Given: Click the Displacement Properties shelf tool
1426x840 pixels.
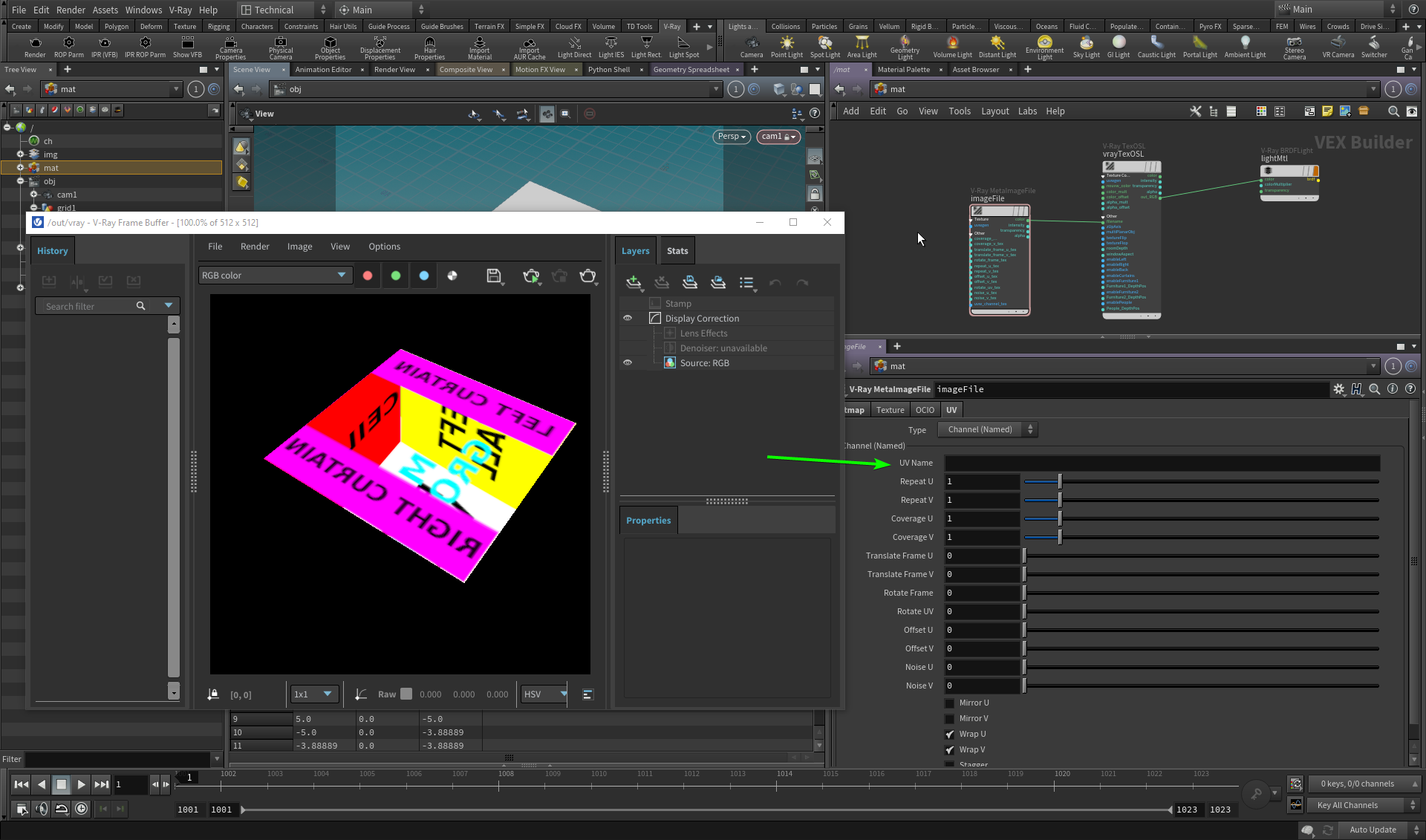Looking at the screenshot, I should point(380,48).
